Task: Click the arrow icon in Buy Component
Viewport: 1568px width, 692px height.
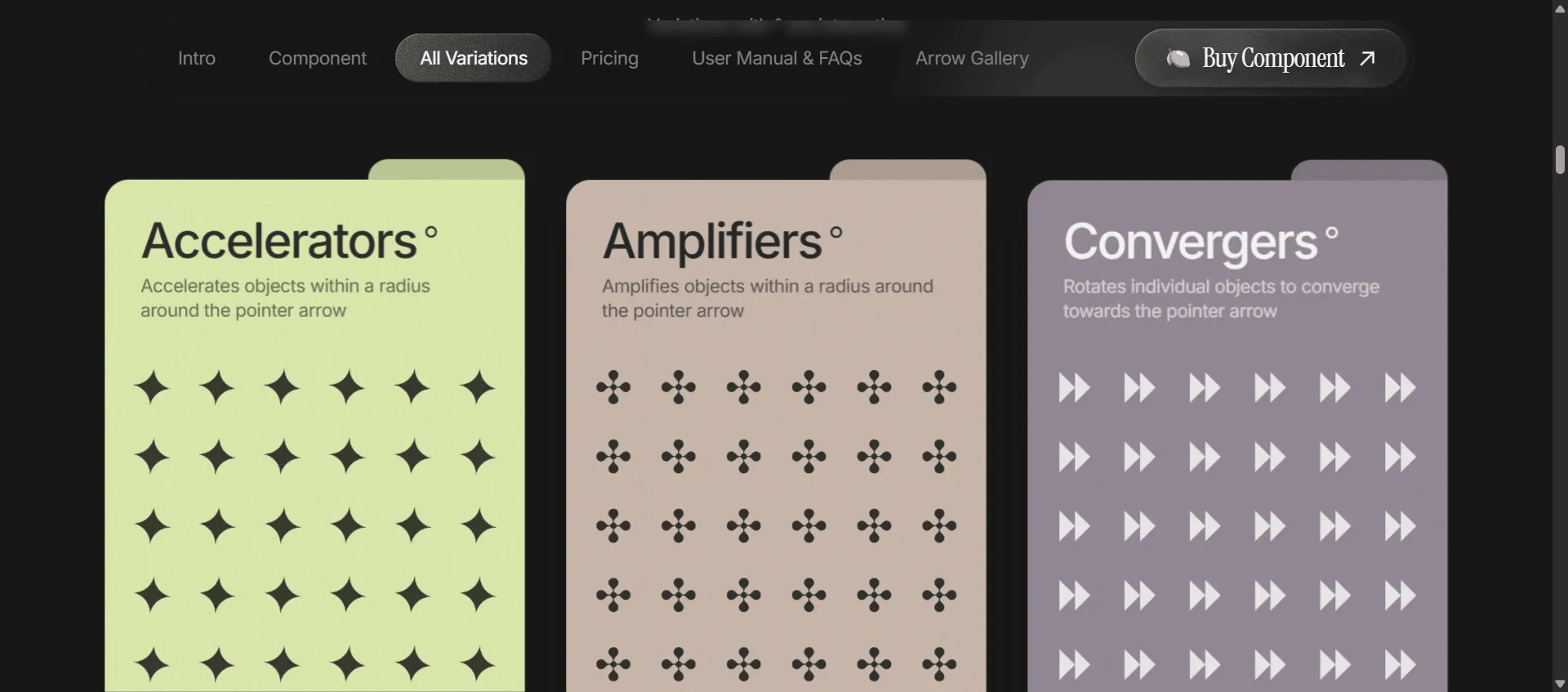Action: coord(1368,58)
